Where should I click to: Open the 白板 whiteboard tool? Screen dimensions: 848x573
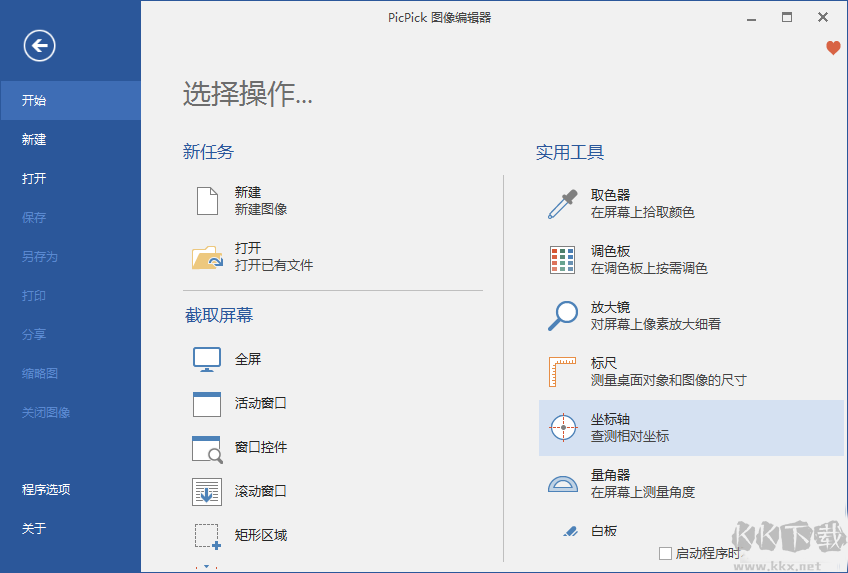pyautogui.click(x=604, y=531)
